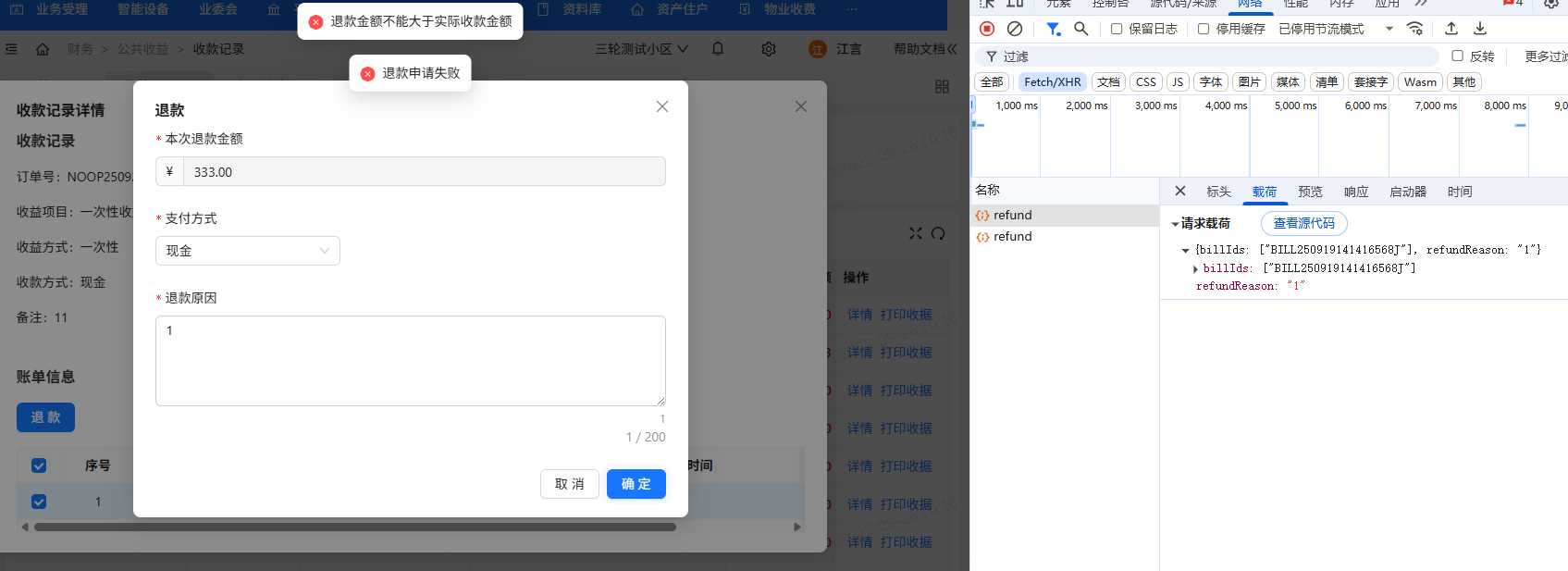Click the 江言 user avatar
Screen dimensions: 1568x571
tap(818, 49)
